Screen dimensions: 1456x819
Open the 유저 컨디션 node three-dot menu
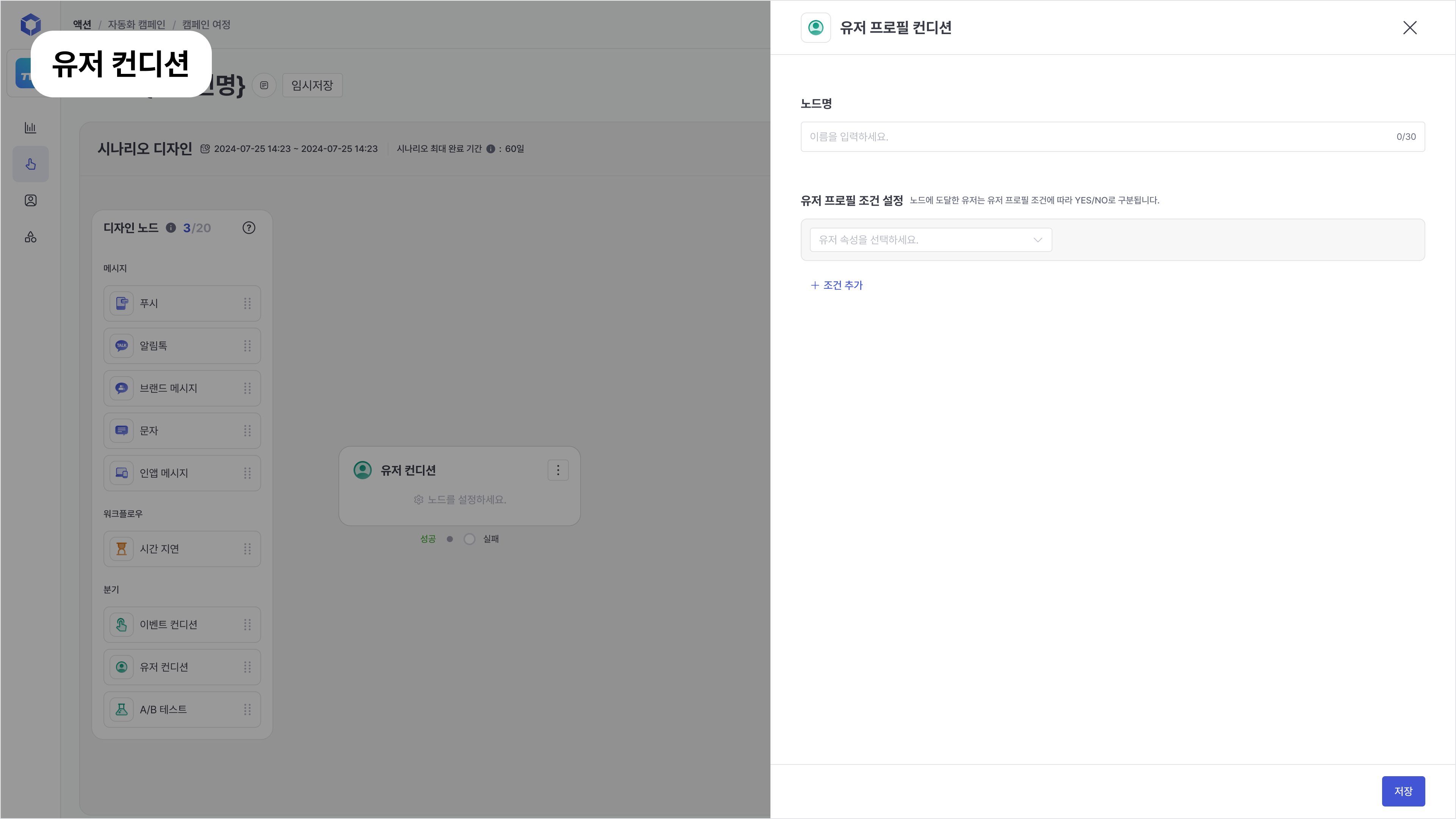click(x=558, y=470)
